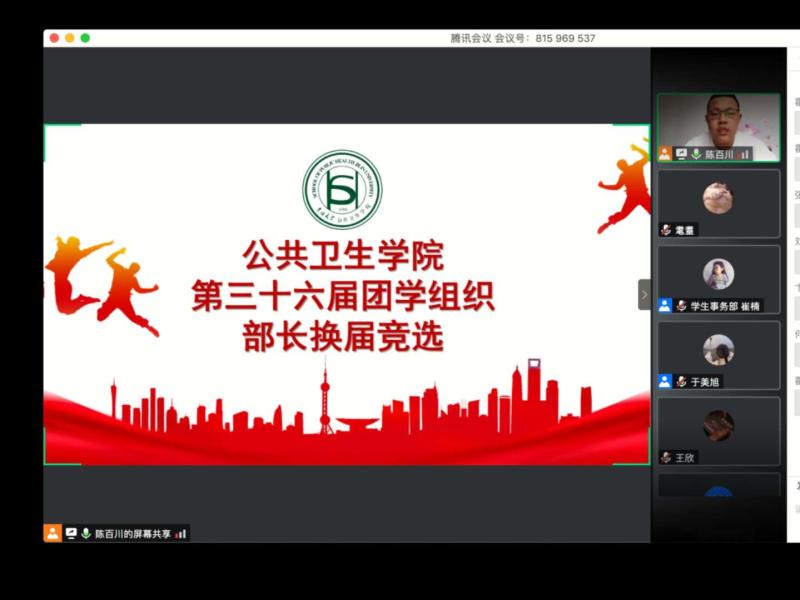The image size is (800, 600).
Task: Click the screen-share icon in the bottom sharing bar
Action: click(71, 534)
